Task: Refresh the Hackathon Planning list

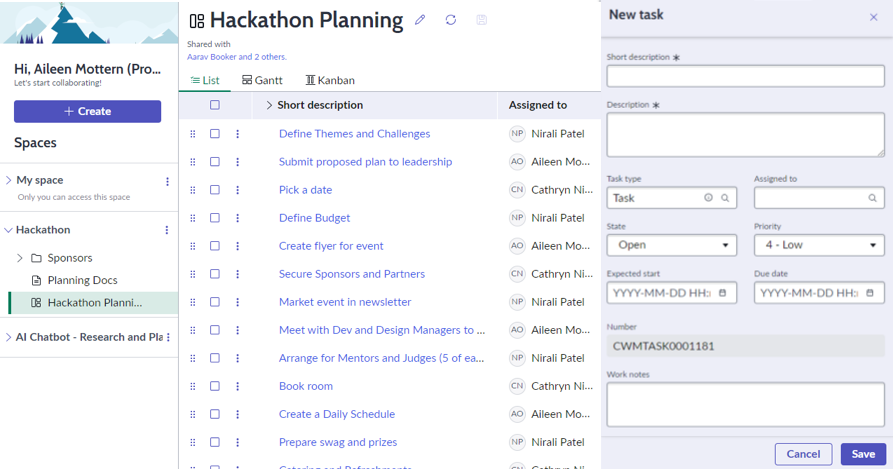Action: coord(450,20)
